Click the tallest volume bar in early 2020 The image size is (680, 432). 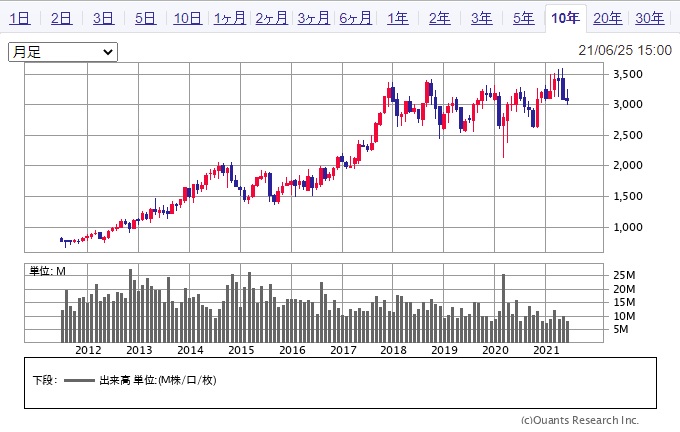point(503,308)
